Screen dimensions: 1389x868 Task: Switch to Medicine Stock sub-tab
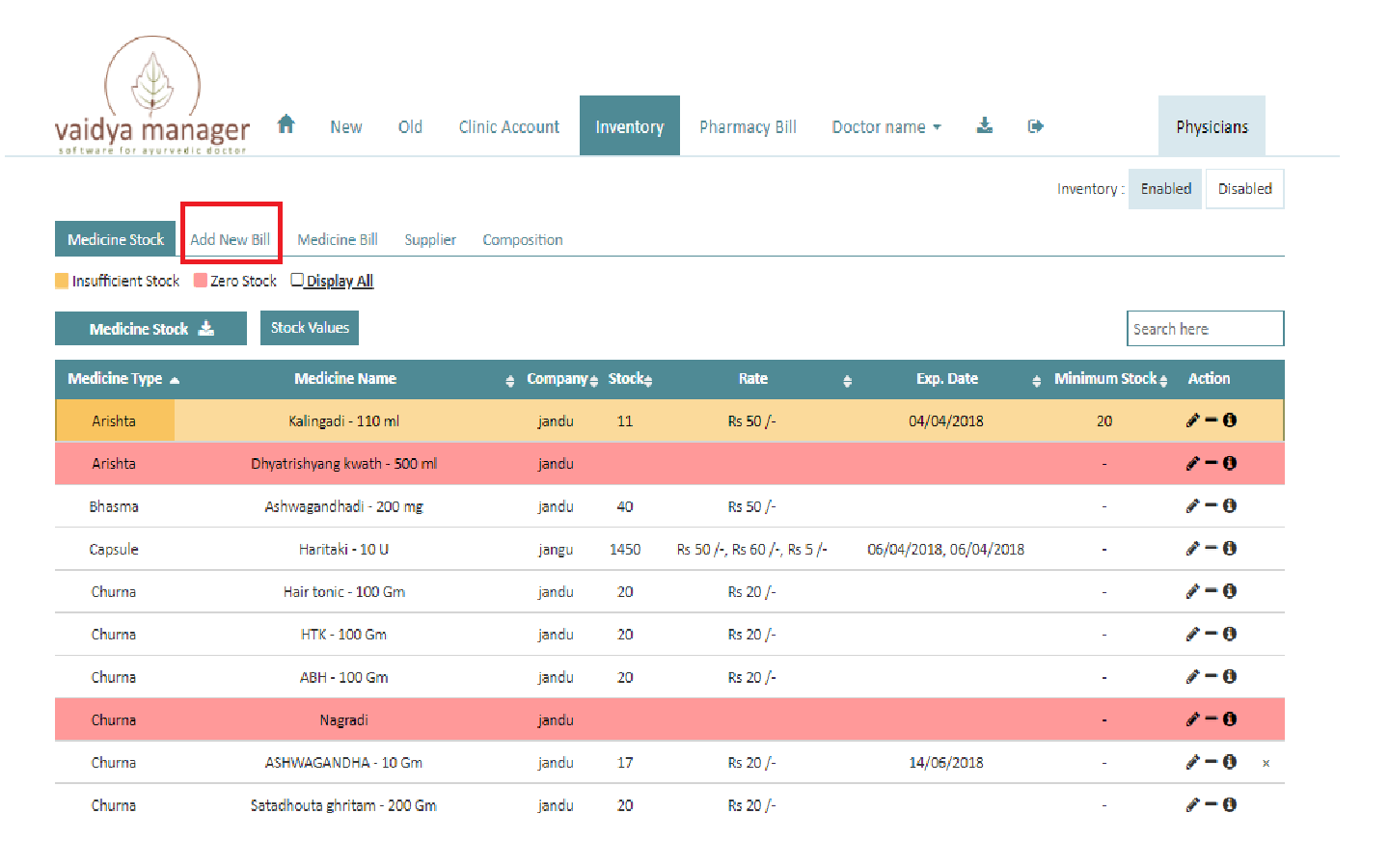[116, 239]
